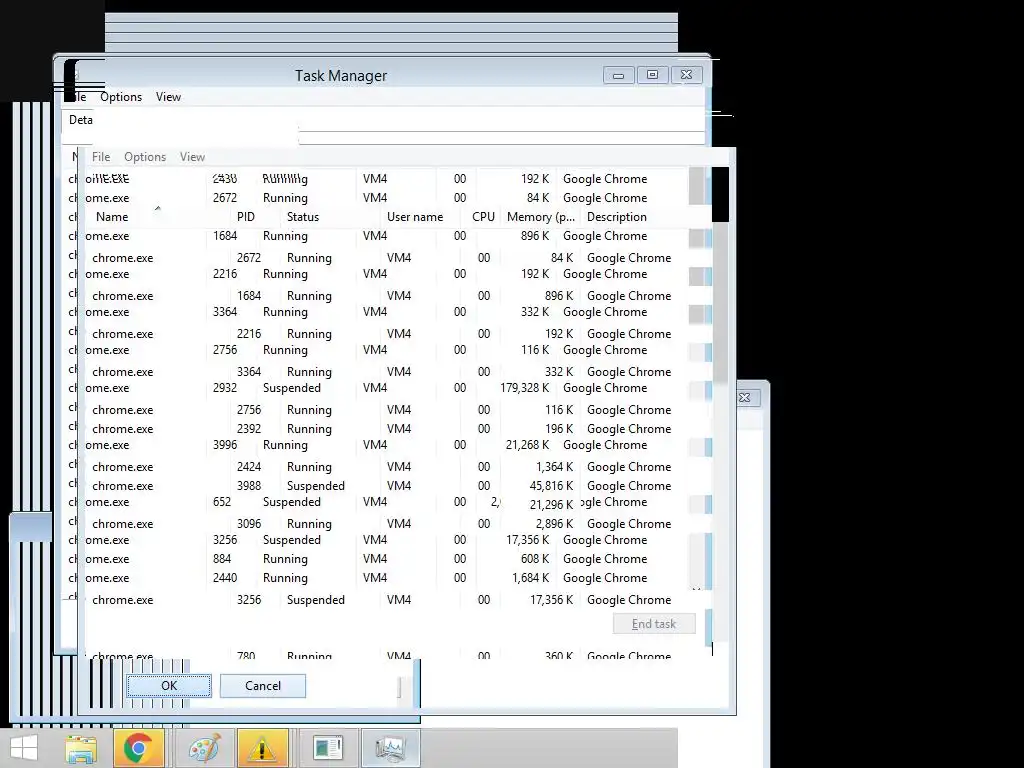1024x768 pixels.
Task: Sort by the Status column header
Action: [302, 217]
